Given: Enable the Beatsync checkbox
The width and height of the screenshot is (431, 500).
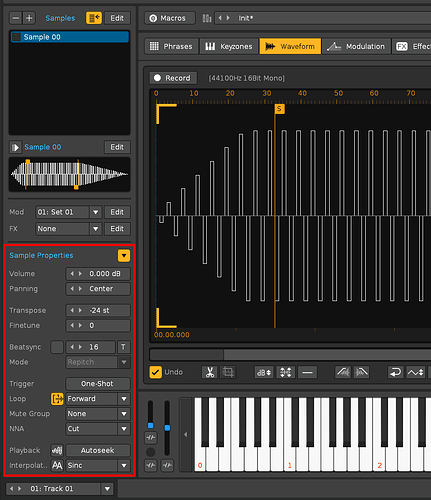Looking at the screenshot, I should (x=57, y=347).
